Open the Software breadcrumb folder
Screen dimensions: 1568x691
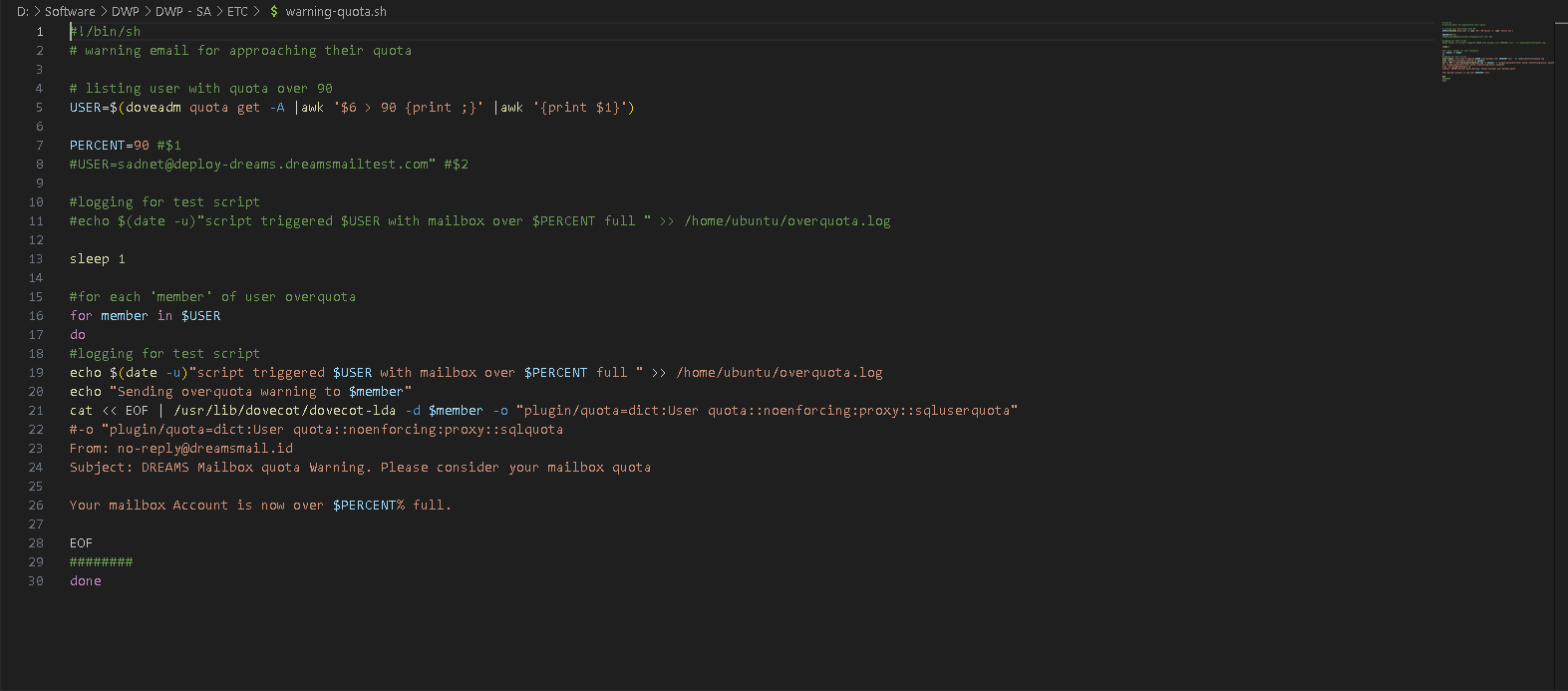[x=70, y=12]
